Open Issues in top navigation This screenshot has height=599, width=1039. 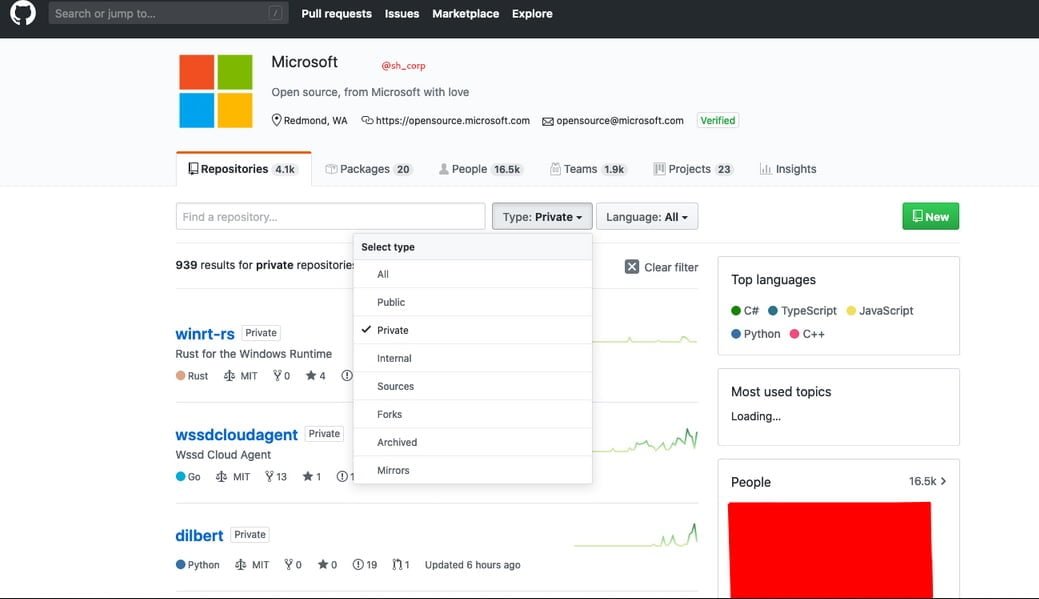(x=402, y=13)
